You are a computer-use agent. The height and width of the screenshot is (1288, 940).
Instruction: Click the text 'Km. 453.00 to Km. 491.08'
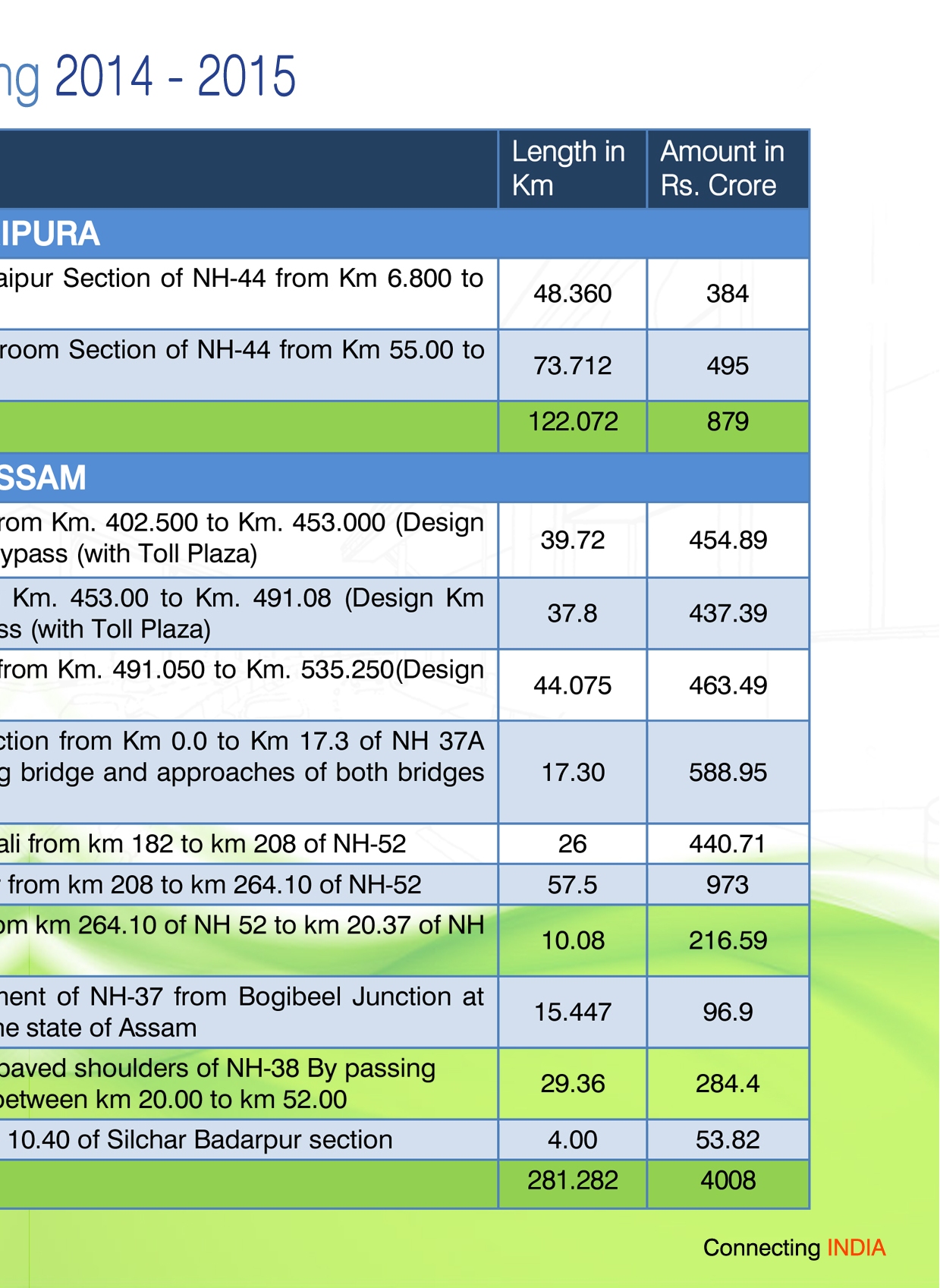tap(172, 598)
